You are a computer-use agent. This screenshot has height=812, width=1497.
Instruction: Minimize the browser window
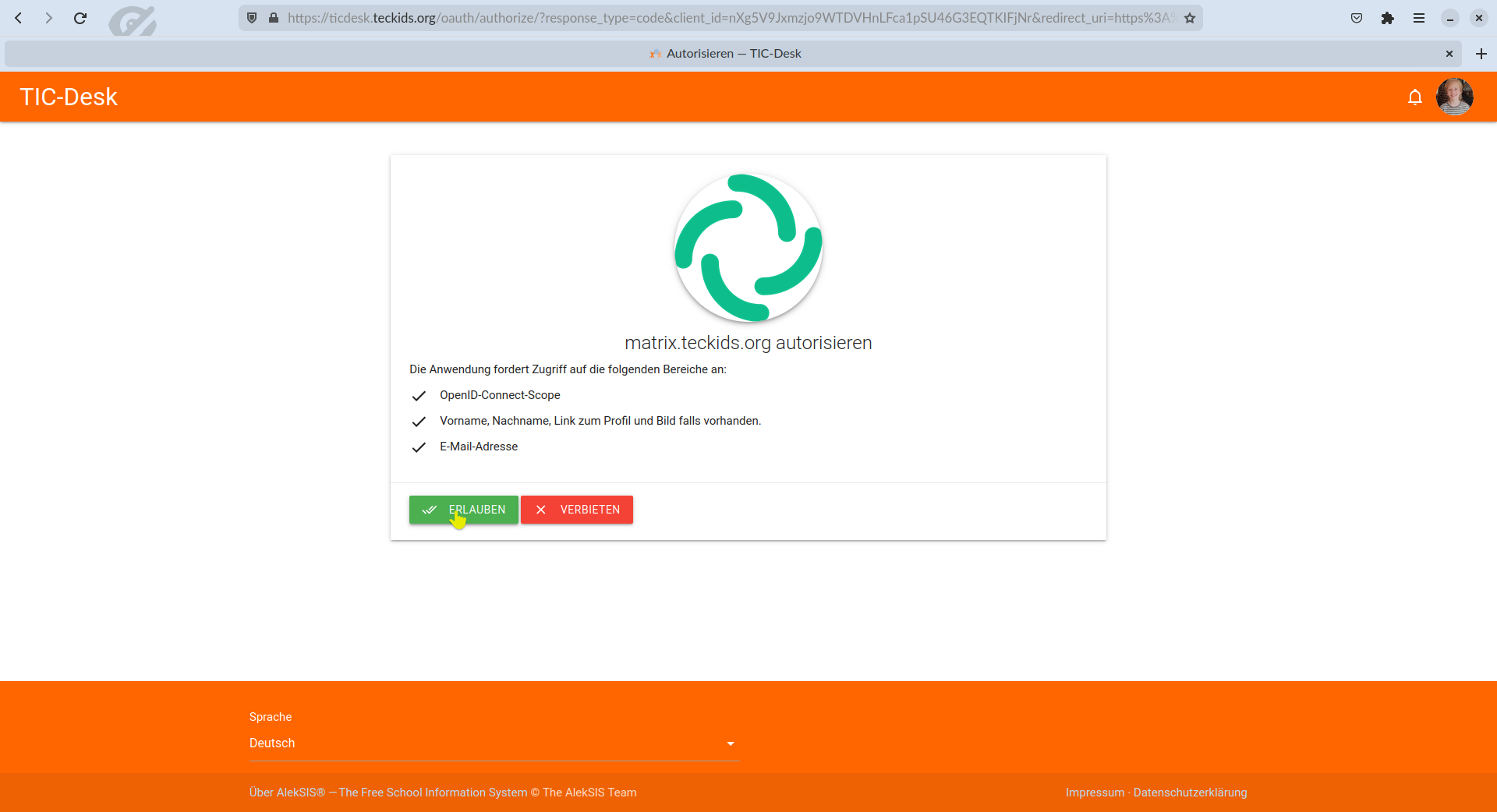pyautogui.click(x=1450, y=18)
